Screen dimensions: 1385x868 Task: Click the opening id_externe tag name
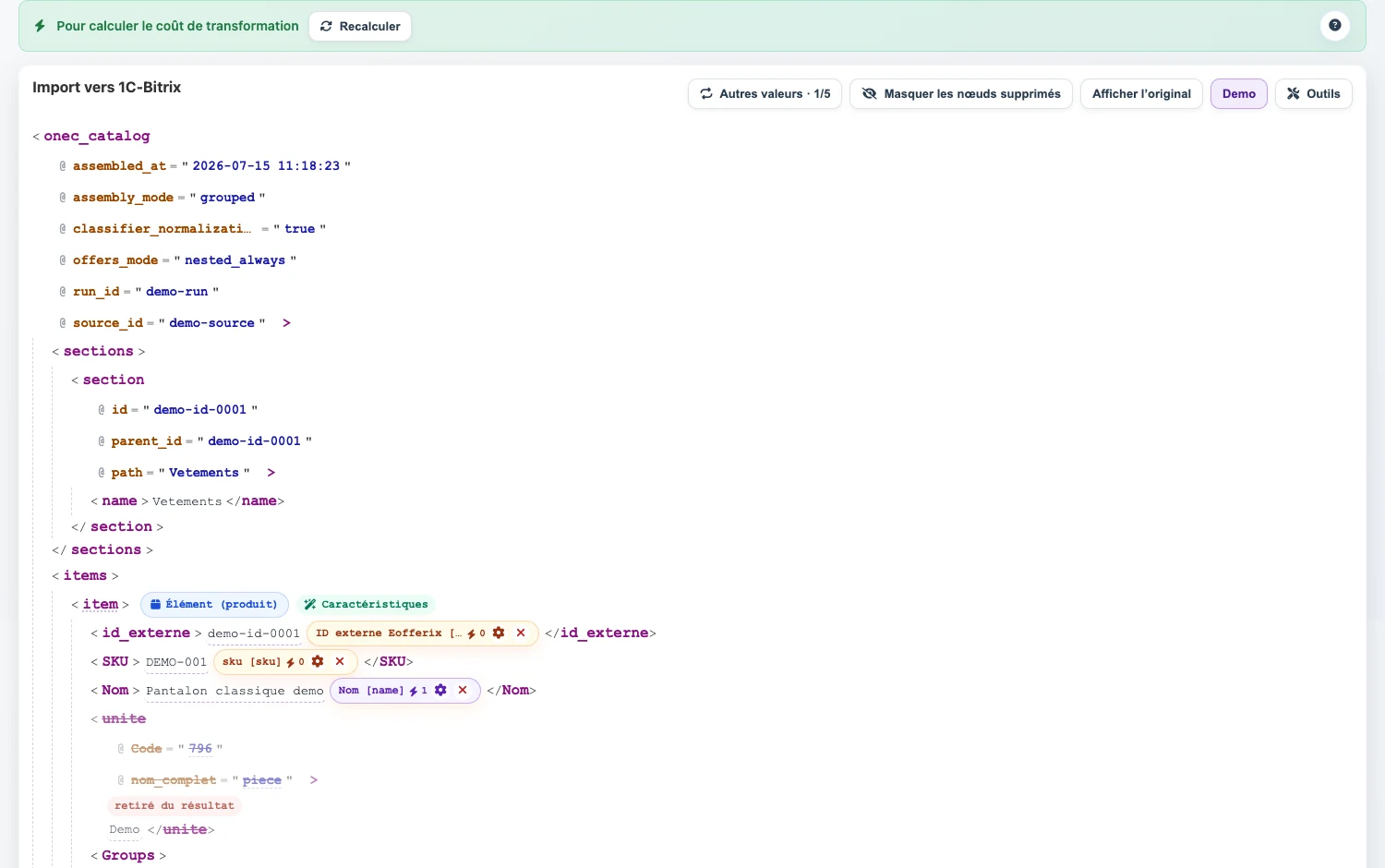146,633
